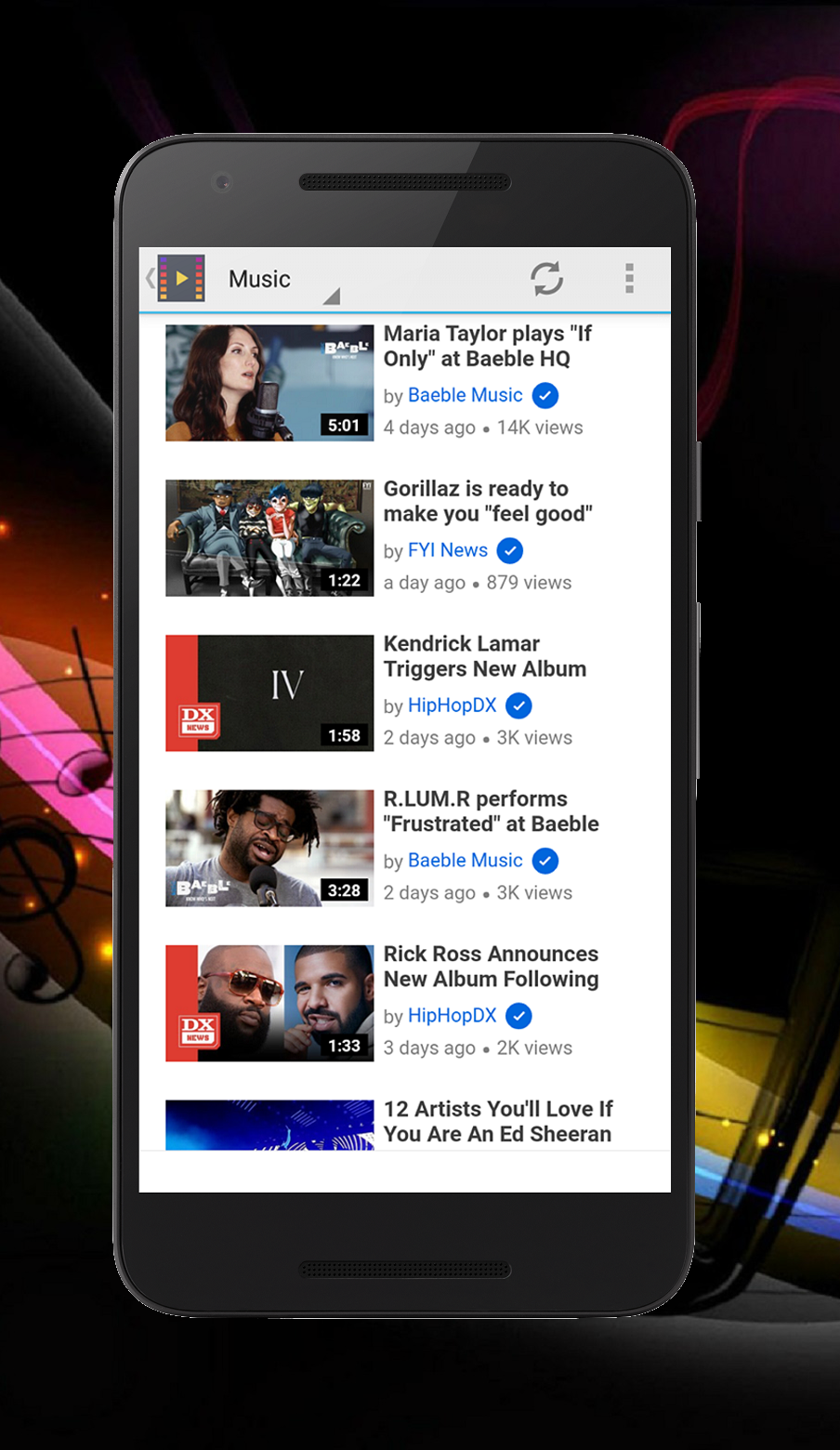Open the FYI News channel link
The height and width of the screenshot is (1450, 840).
(448, 550)
